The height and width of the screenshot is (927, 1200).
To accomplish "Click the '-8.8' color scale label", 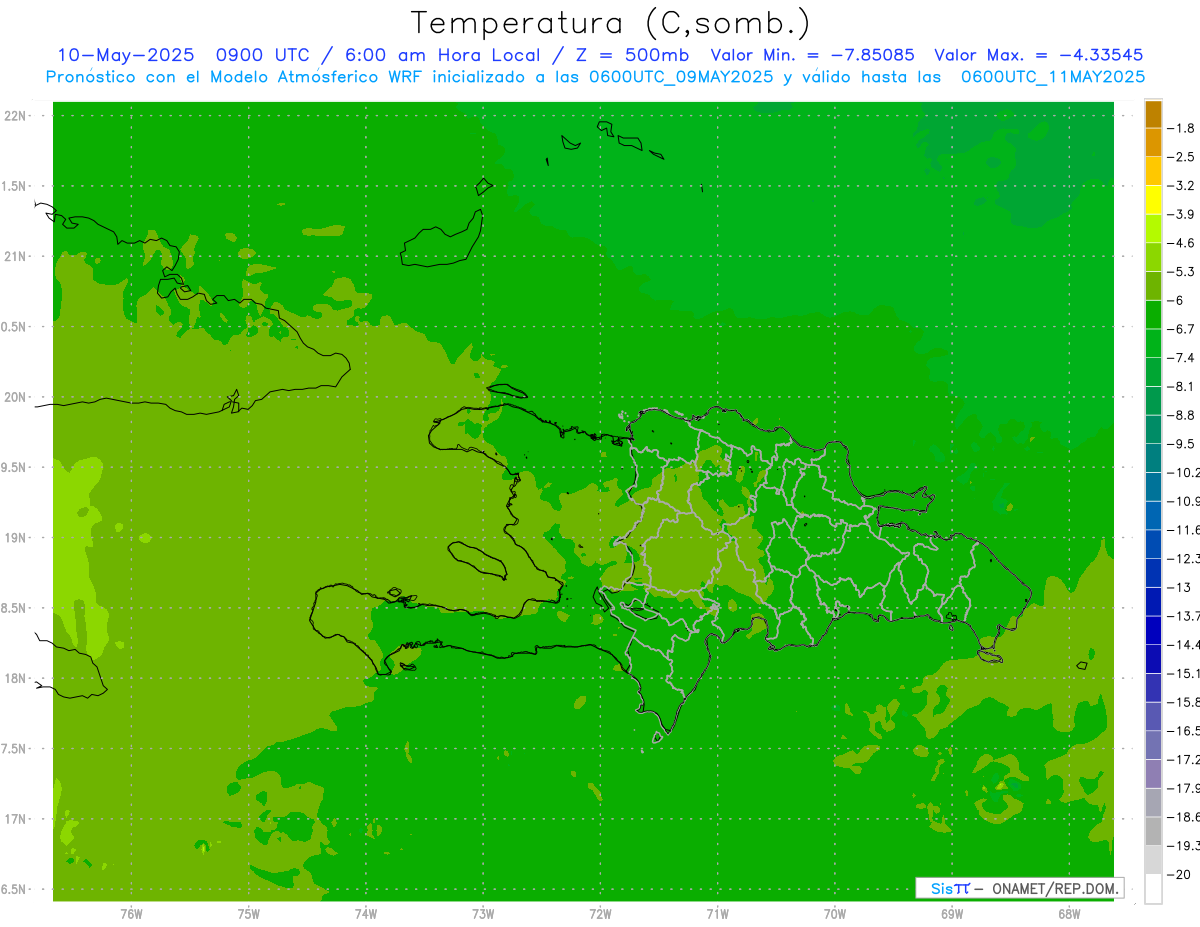I will pyautogui.click(x=1185, y=415).
